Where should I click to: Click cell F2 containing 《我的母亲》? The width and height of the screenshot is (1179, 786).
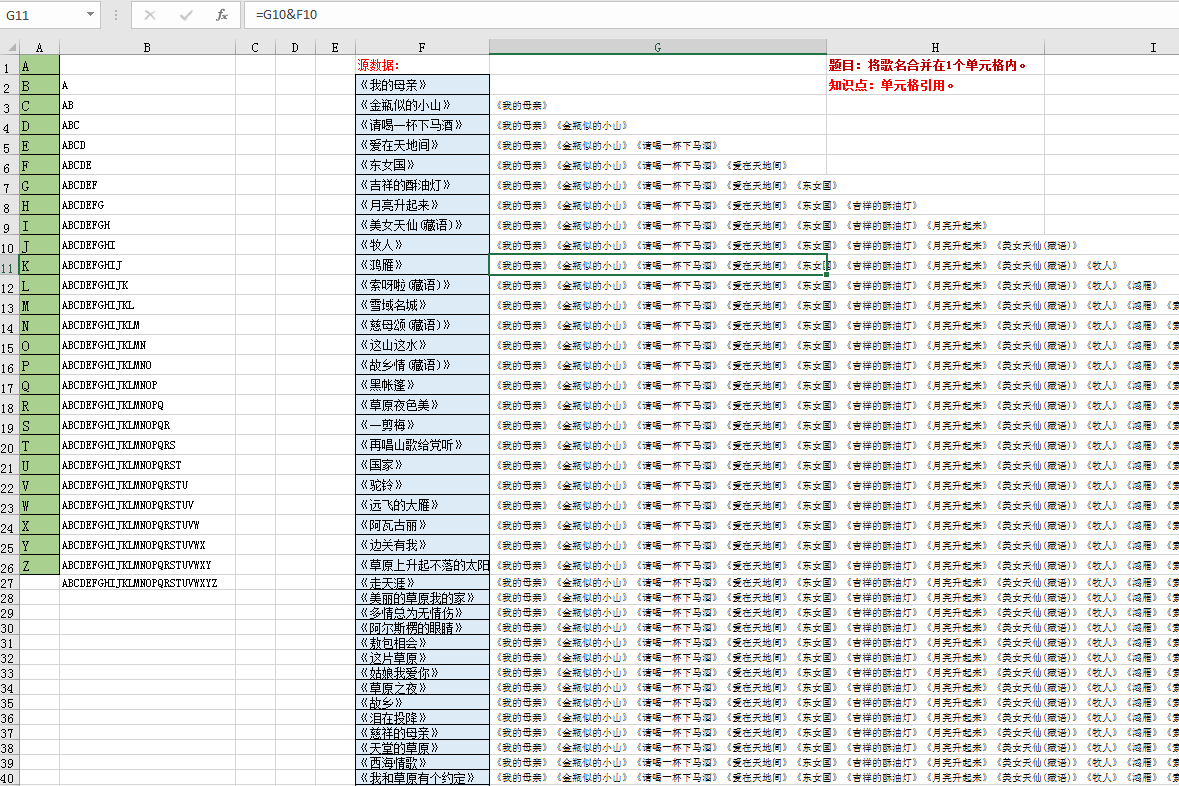click(x=422, y=86)
